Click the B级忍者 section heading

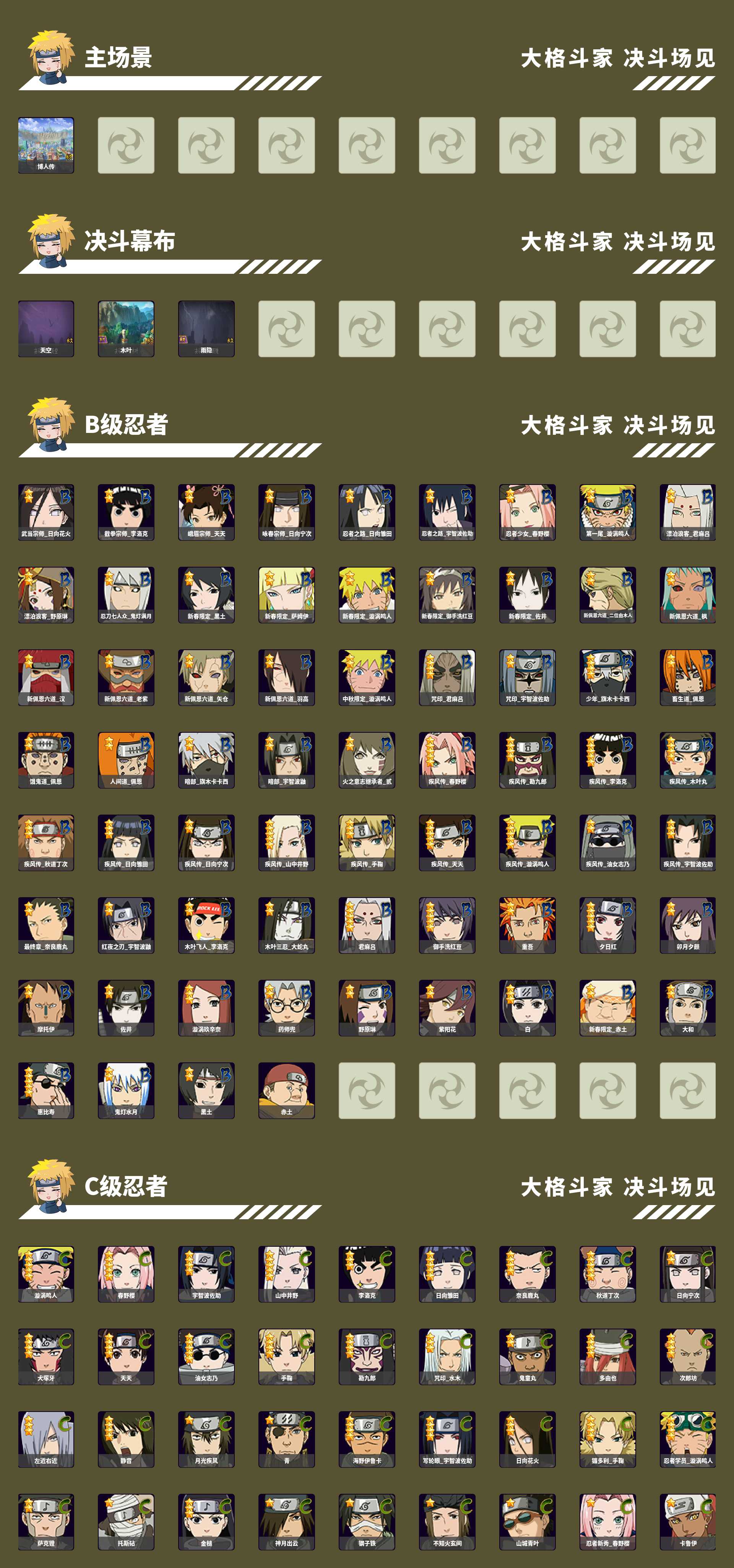(x=126, y=424)
